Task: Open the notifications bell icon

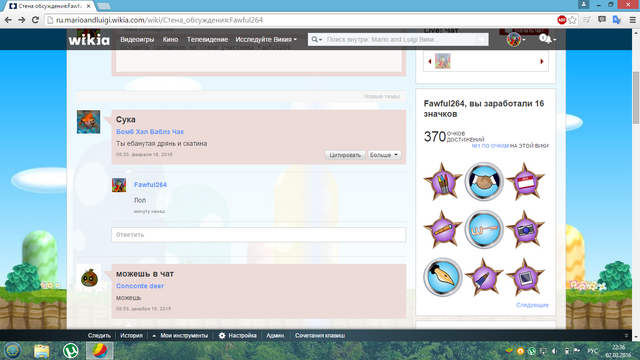Action: [546, 39]
